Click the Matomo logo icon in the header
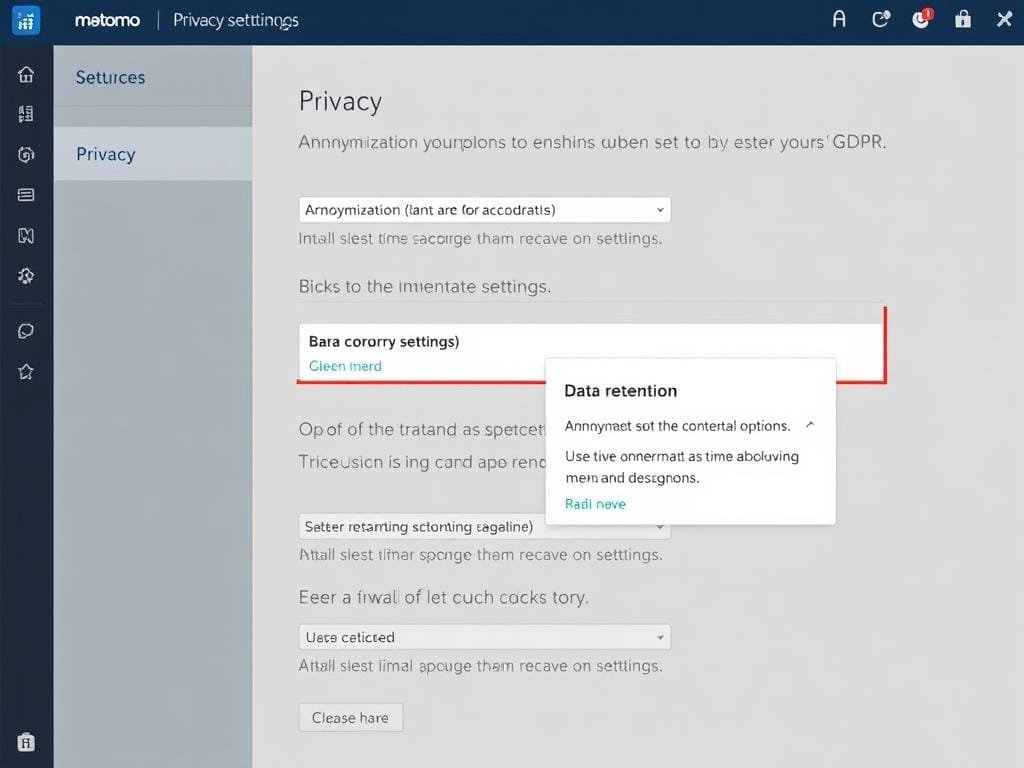The height and width of the screenshot is (768, 1024). point(26,20)
